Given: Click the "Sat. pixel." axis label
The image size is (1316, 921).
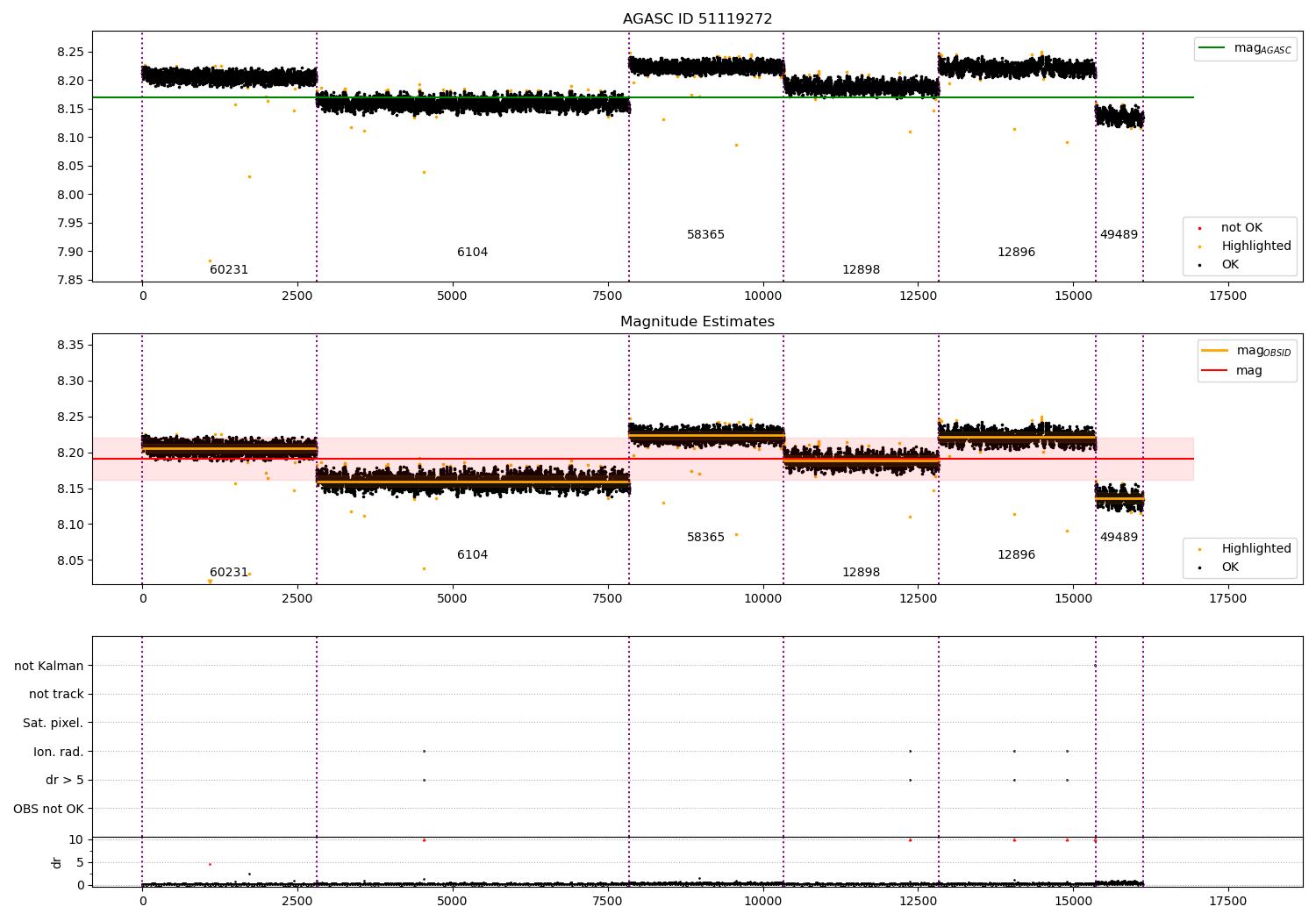Looking at the screenshot, I should (x=54, y=723).
